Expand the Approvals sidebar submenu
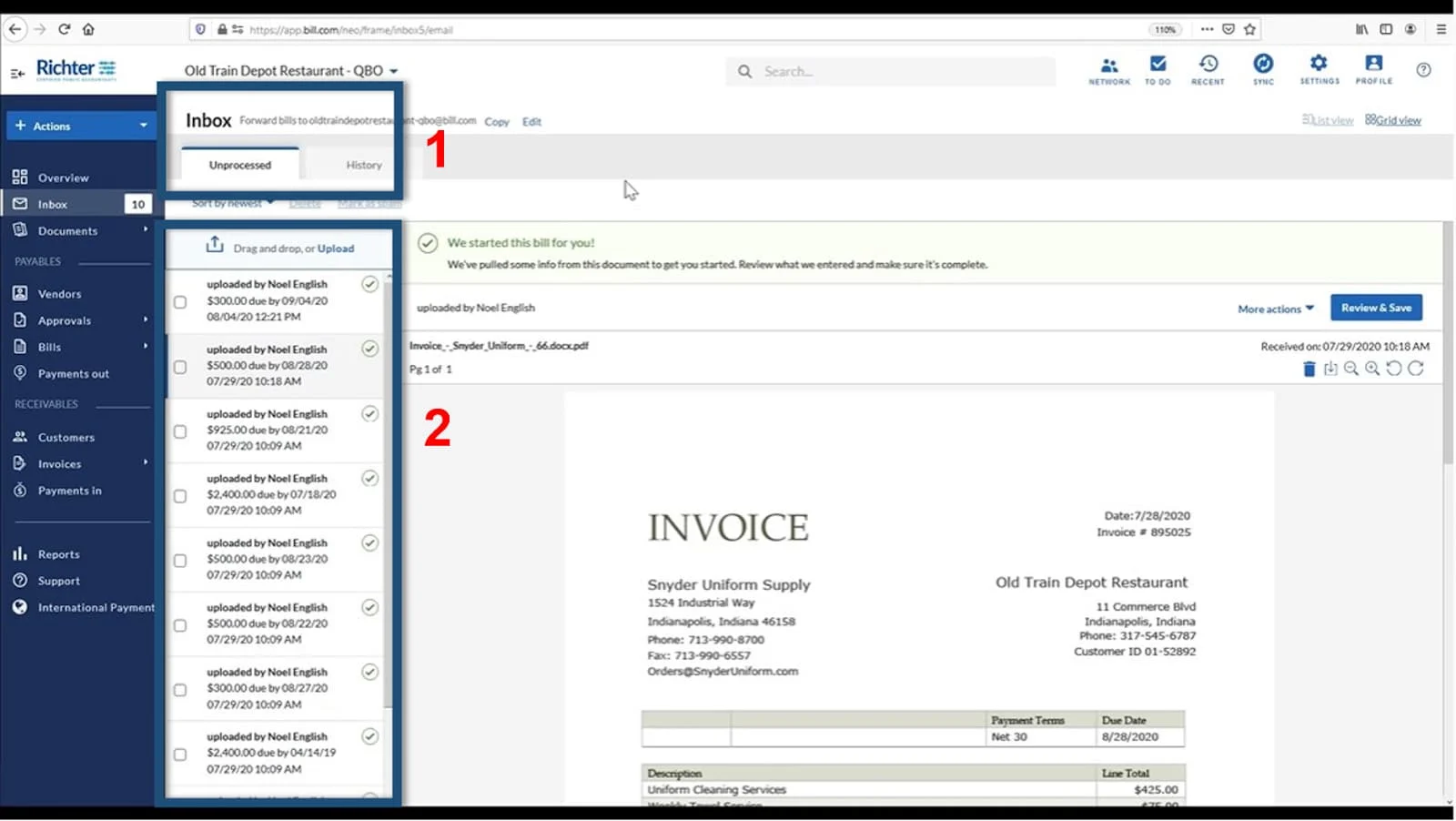 pyautogui.click(x=146, y=319)
